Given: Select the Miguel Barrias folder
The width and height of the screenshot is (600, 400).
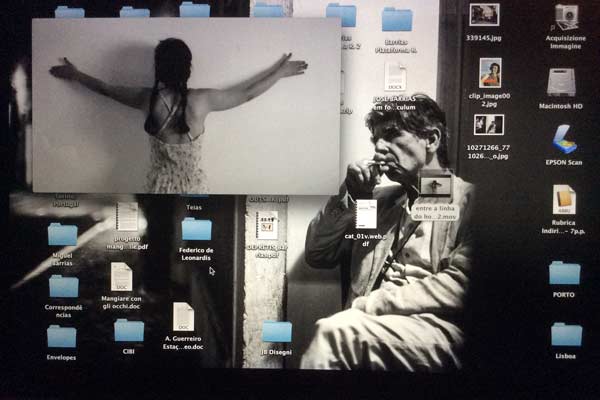Looking at the screenshot, I should tap(62, 234).
